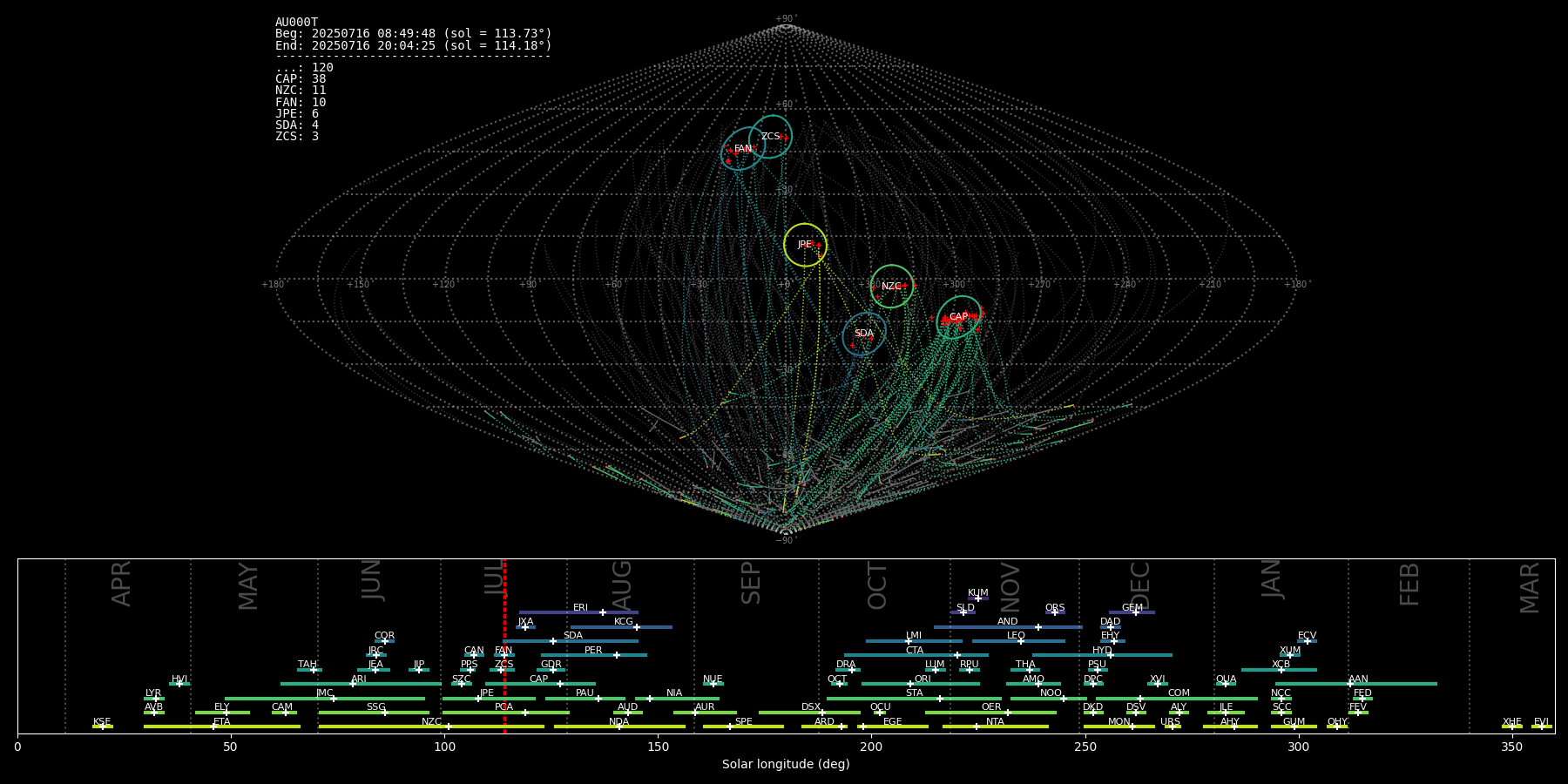The image size is (1568, 784).
Task: Click the NUE shower label in timeline
Action: coord(713,679)
